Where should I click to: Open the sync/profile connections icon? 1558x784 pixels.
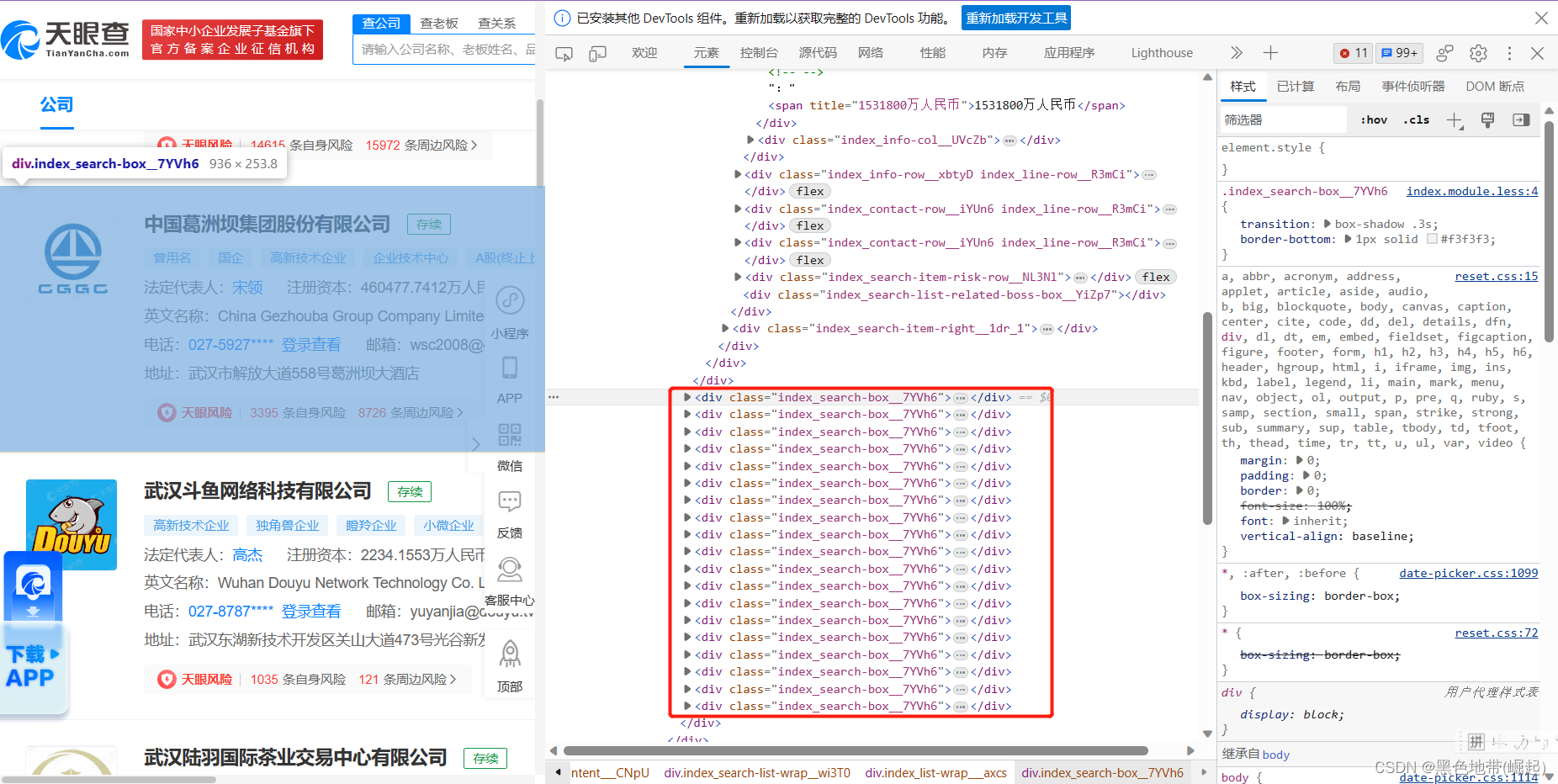pos(1444,53)
